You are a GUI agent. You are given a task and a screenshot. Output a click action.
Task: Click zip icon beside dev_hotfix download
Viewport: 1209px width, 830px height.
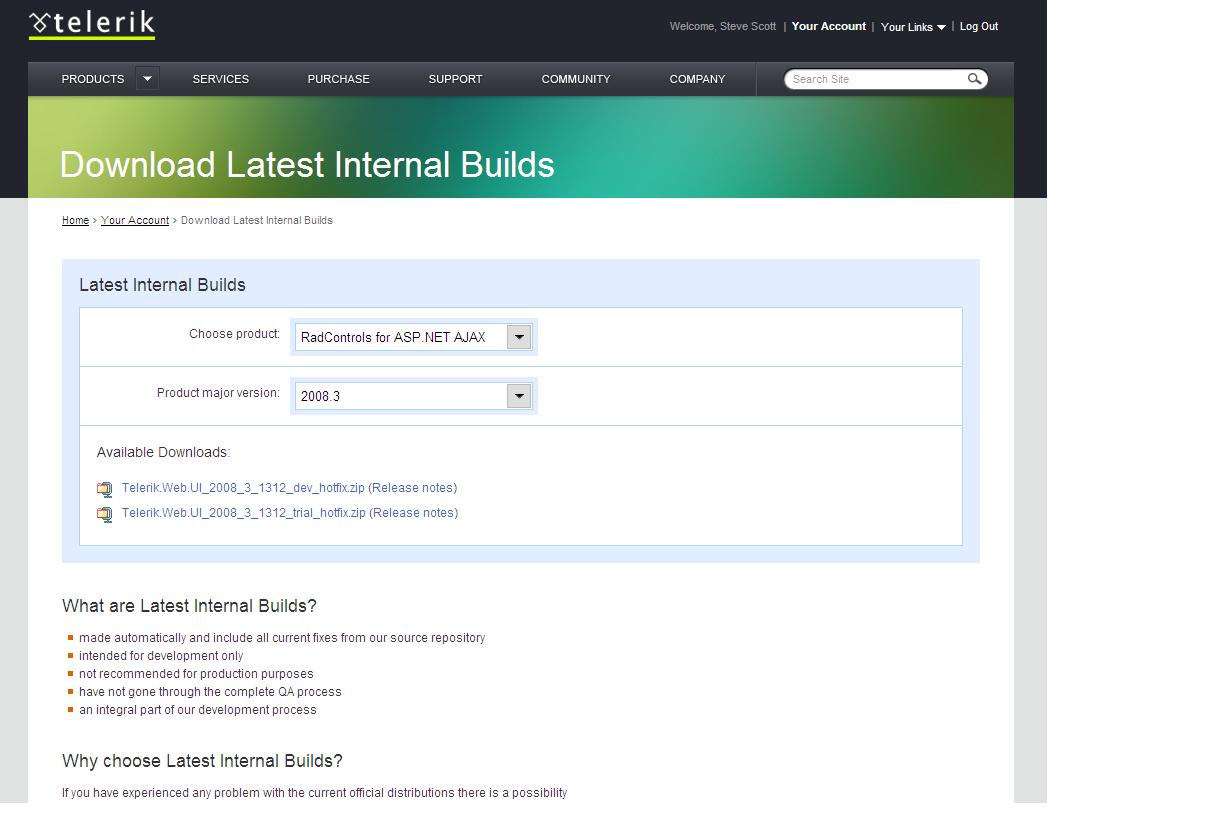pos(105,489)
